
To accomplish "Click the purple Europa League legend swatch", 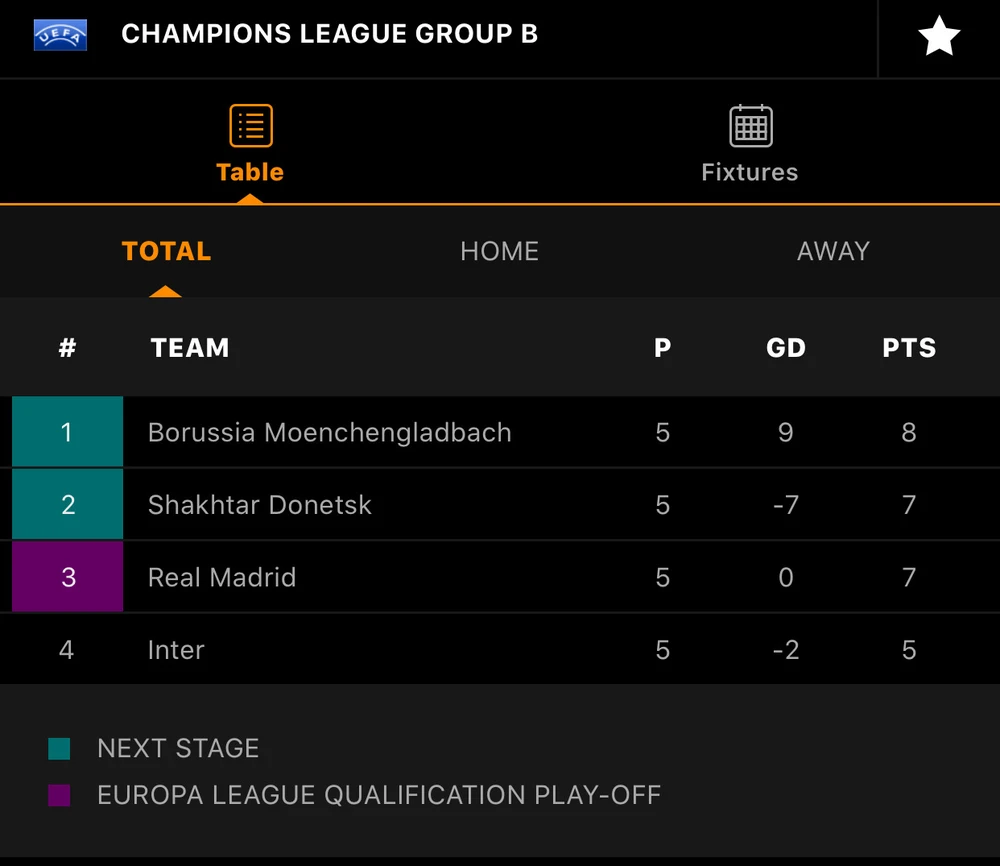I will click(59, 796).
